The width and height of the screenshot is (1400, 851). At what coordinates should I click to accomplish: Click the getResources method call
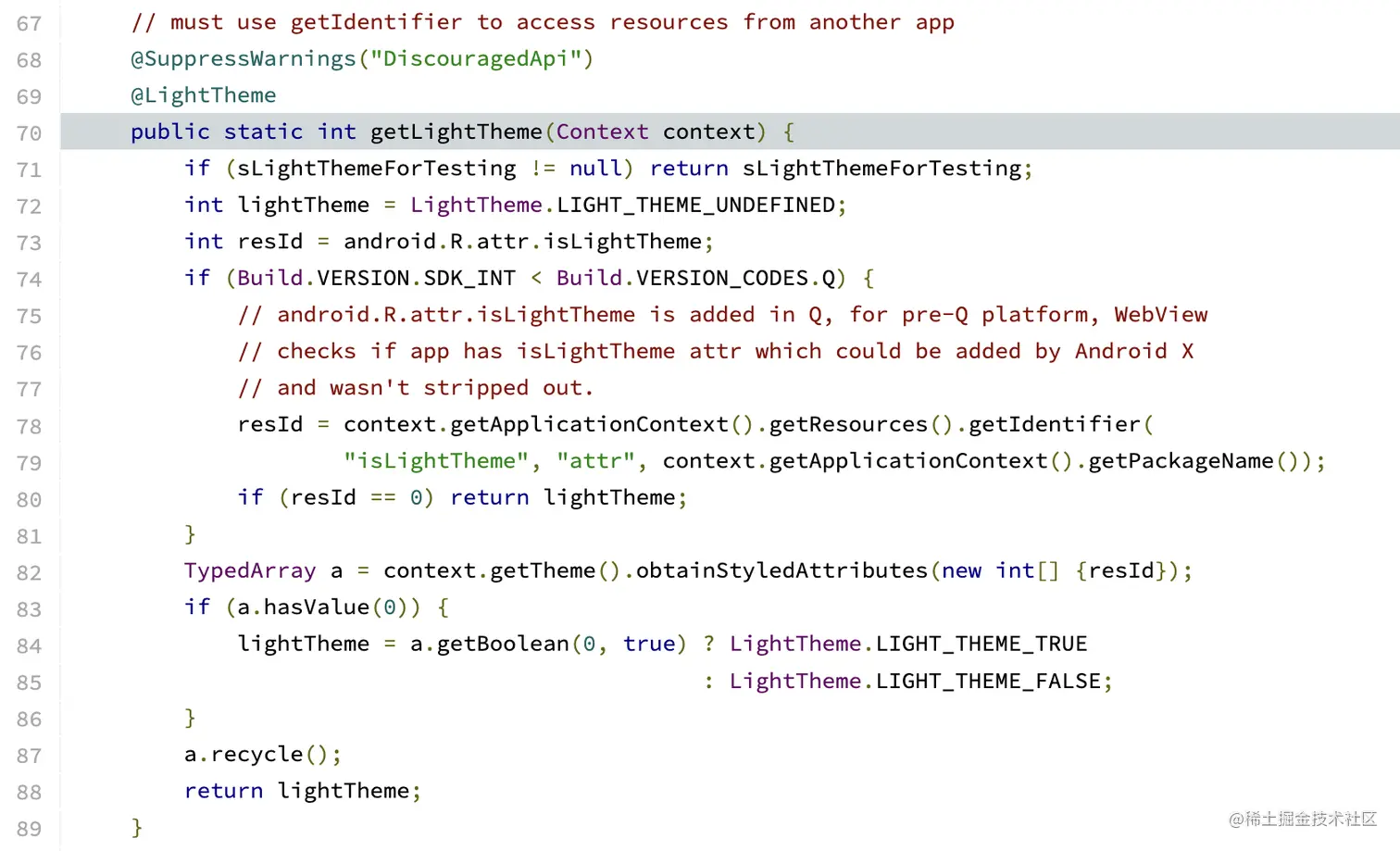click(x=848, y=424)
